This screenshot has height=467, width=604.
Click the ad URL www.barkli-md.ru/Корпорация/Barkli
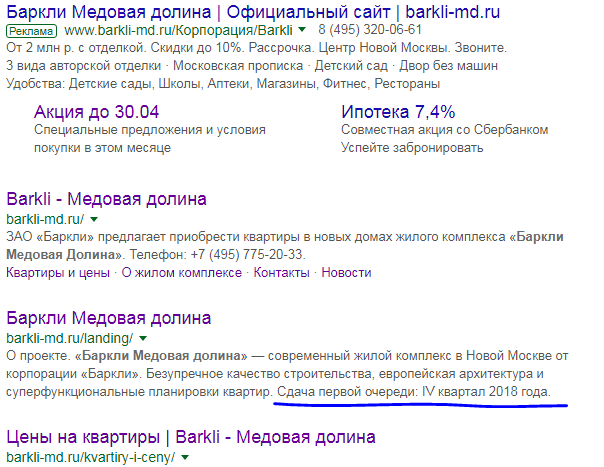[x=178, y=30]
